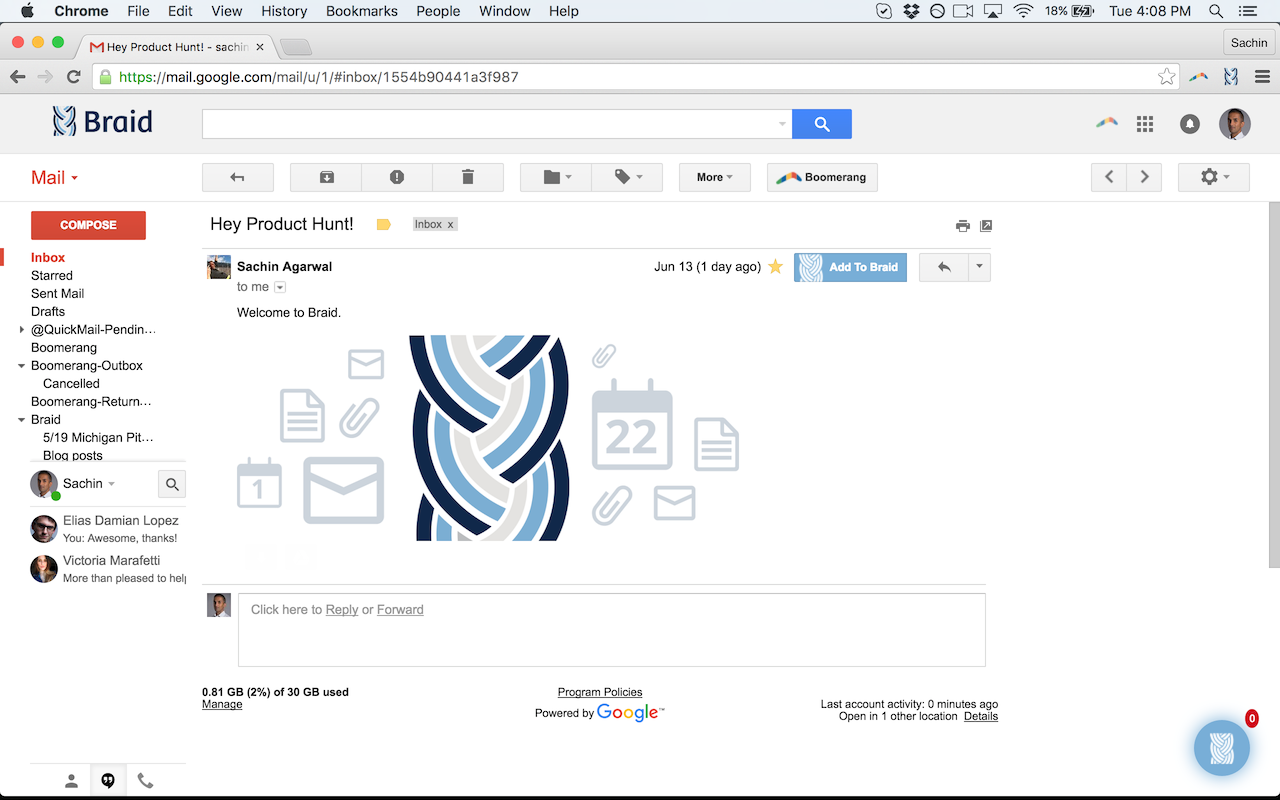Screen dimensions: 1280x800
Task: Open the notifications bell icon
Action: click(1189, 124)
